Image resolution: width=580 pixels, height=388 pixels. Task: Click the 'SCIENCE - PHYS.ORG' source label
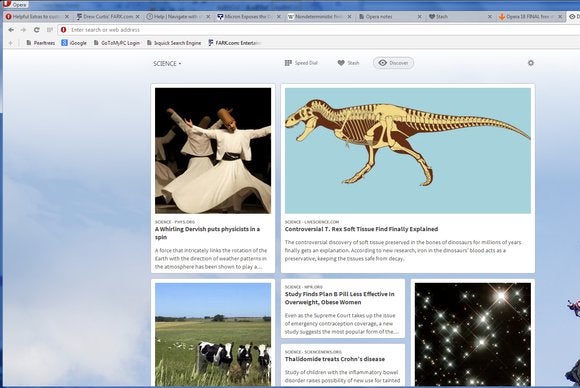175,222
